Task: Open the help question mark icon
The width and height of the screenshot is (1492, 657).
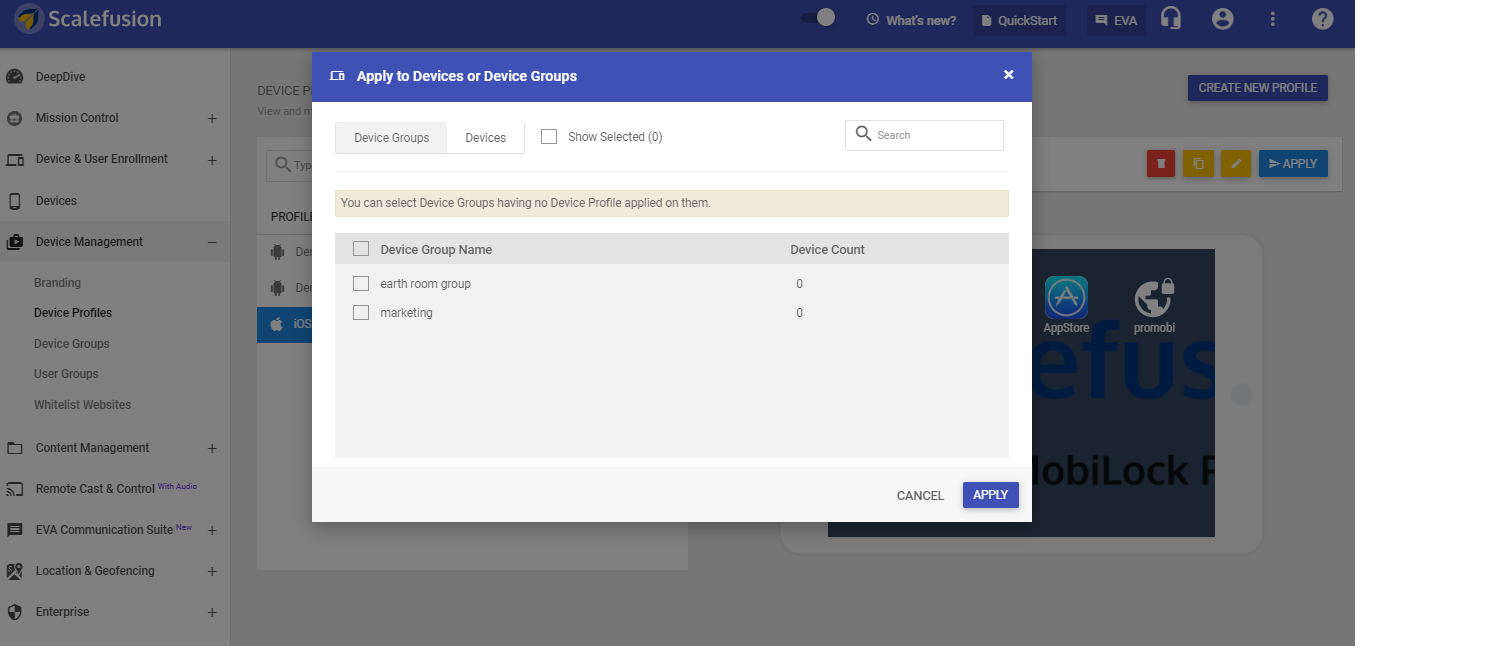Action: click(1322, 19)
